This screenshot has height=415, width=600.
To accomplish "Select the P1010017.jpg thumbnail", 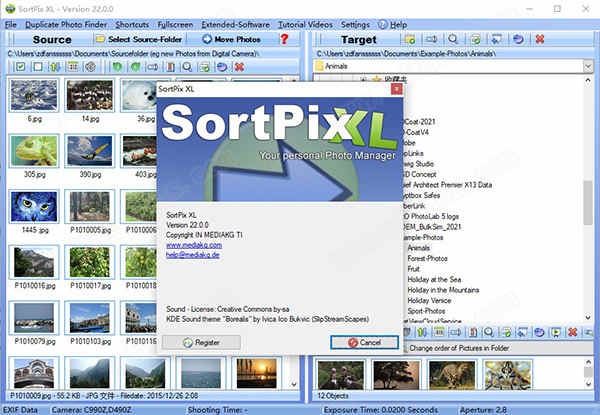I will pyautogui.click(x=90, y=262).
